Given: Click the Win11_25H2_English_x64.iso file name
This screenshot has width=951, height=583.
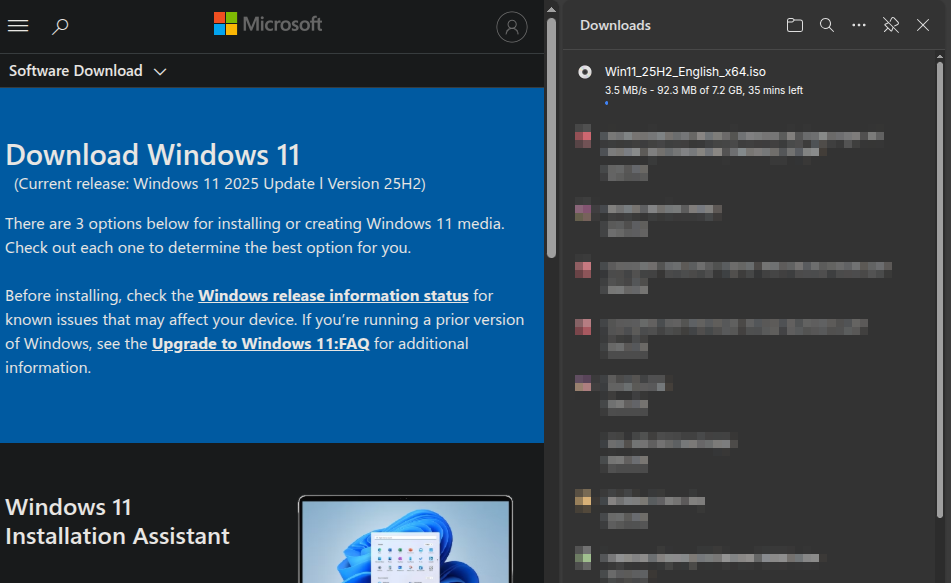Looking at the screenshot, I should tap(685, 72).
